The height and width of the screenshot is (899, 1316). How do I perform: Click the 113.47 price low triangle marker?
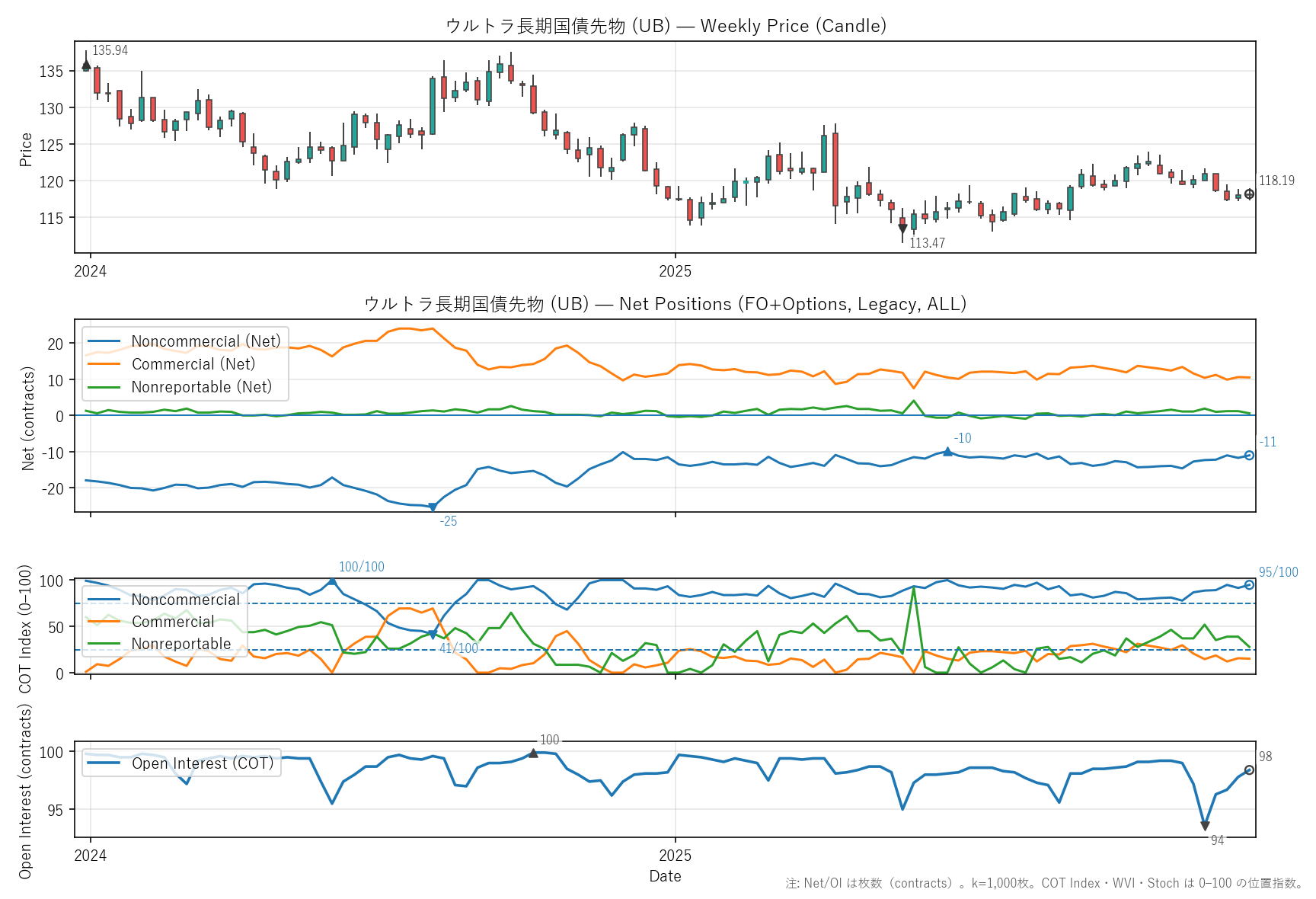coord(902,229)
